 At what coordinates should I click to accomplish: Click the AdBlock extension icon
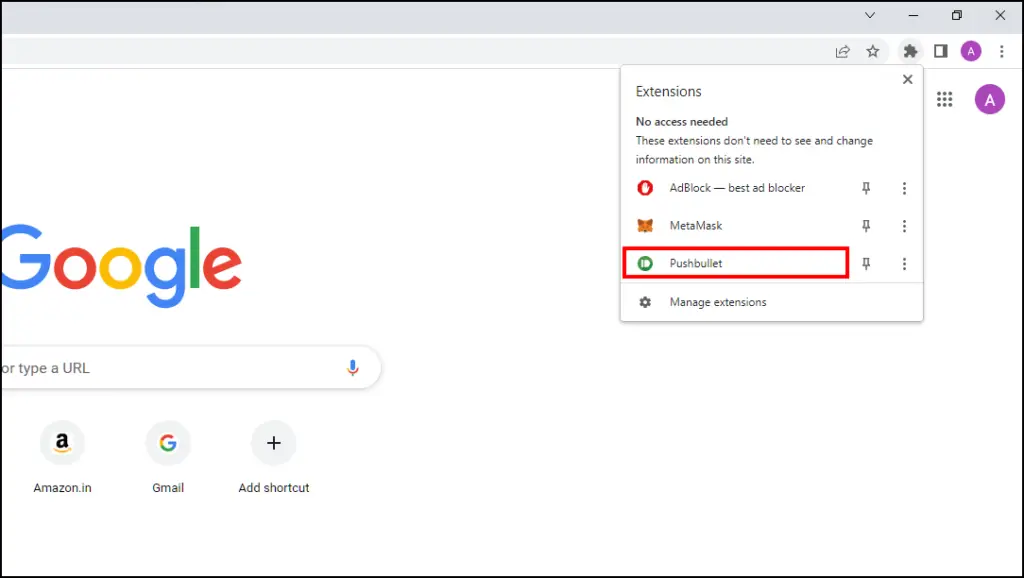point(645,188)
